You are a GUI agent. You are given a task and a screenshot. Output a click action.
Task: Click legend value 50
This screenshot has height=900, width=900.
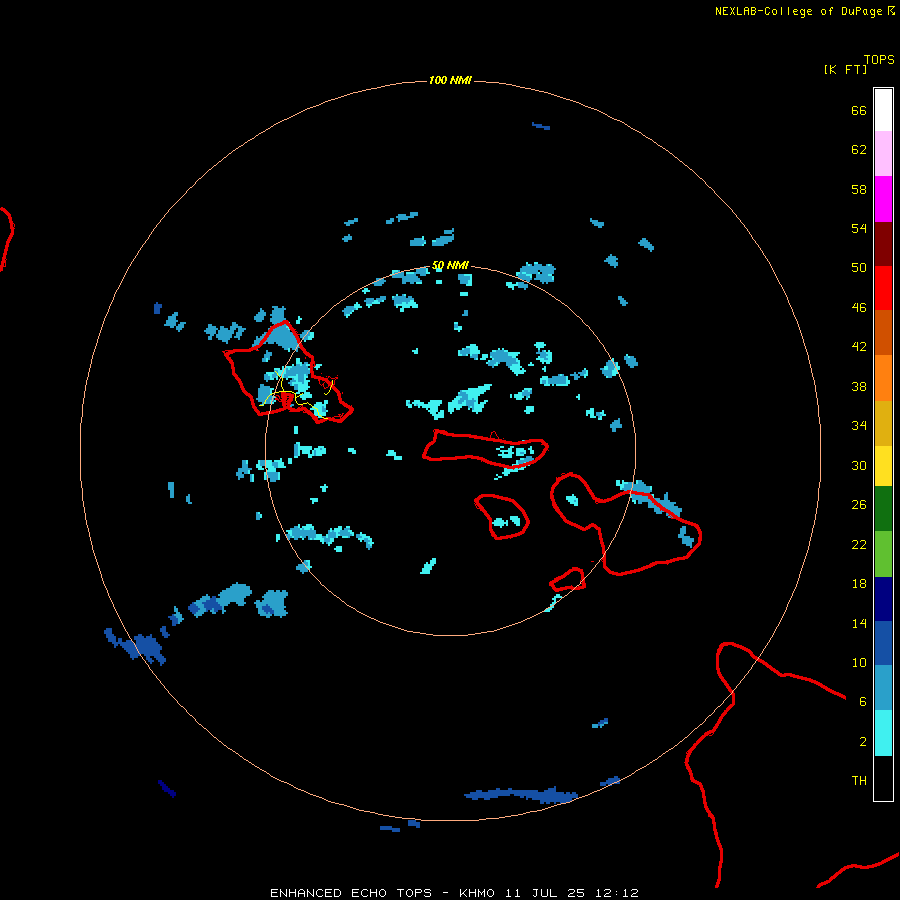point(859,268)
